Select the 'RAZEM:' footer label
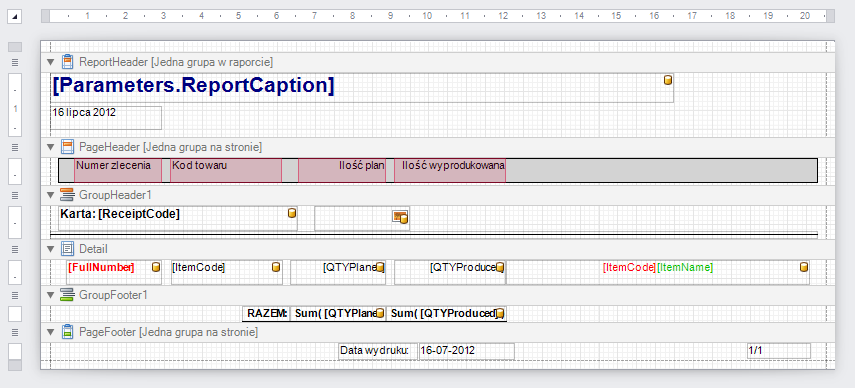 point(266,314)
